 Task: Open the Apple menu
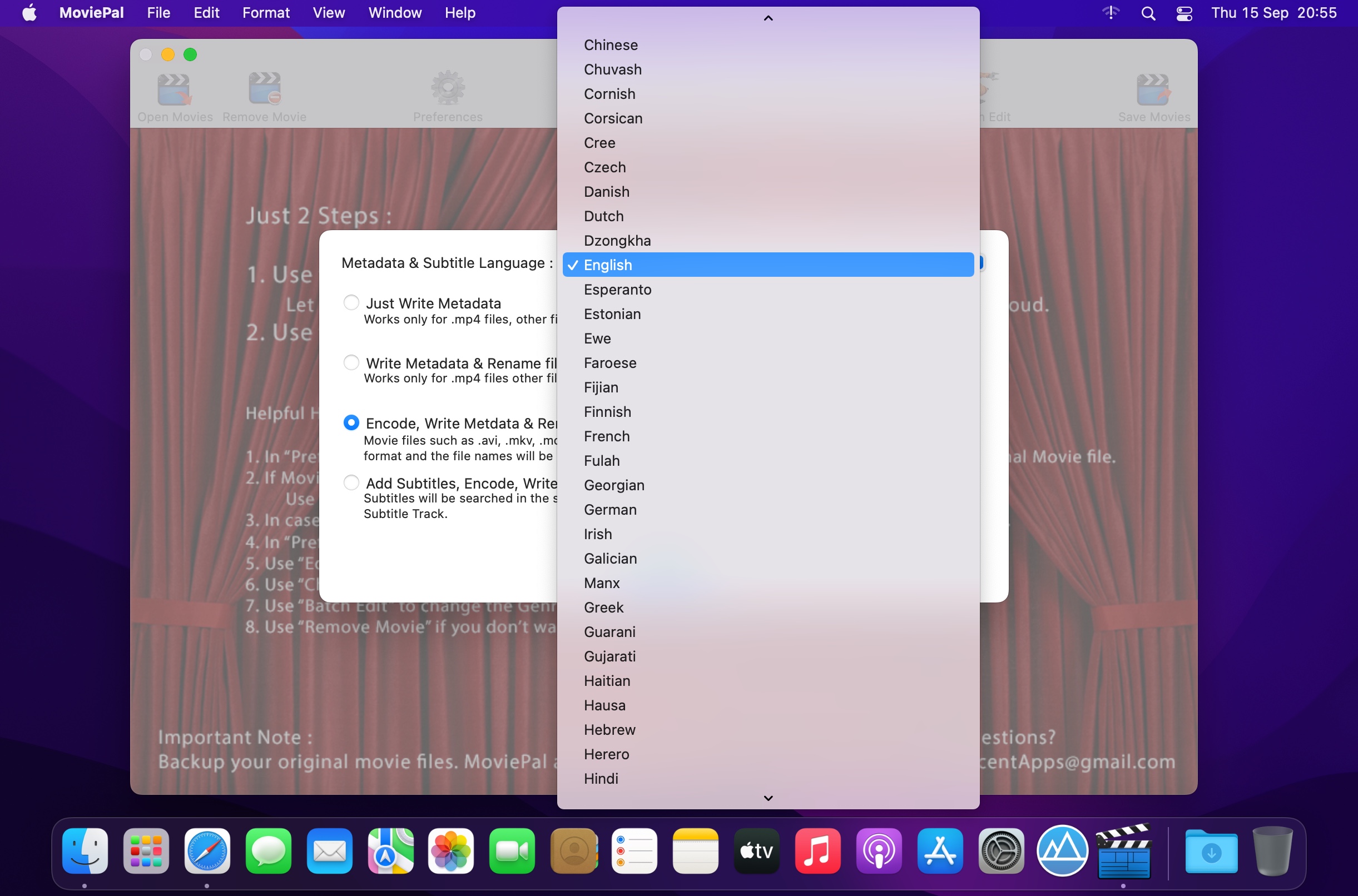point(29,13)
